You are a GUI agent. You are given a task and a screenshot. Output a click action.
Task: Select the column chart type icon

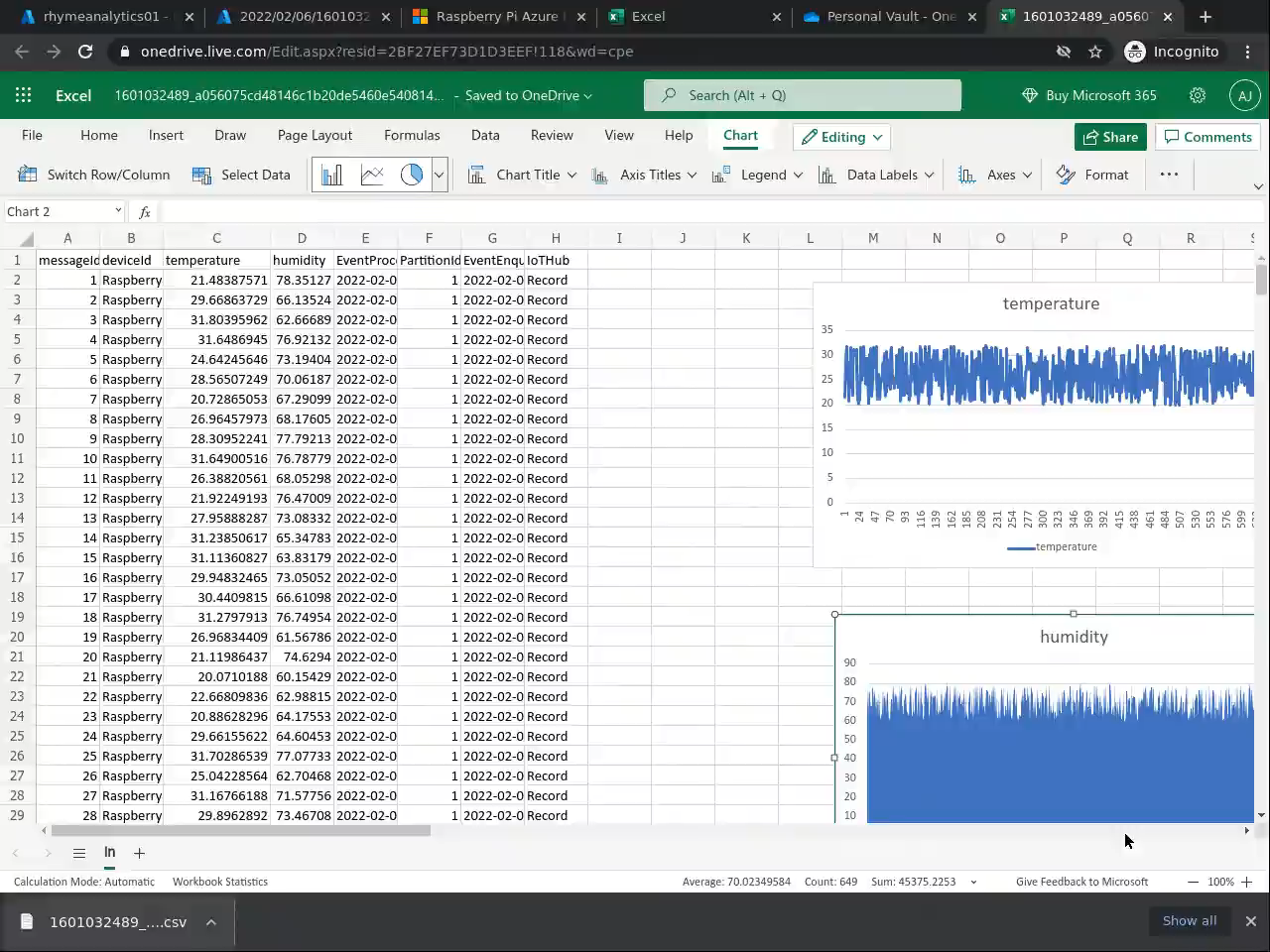(x=331, y=176)
